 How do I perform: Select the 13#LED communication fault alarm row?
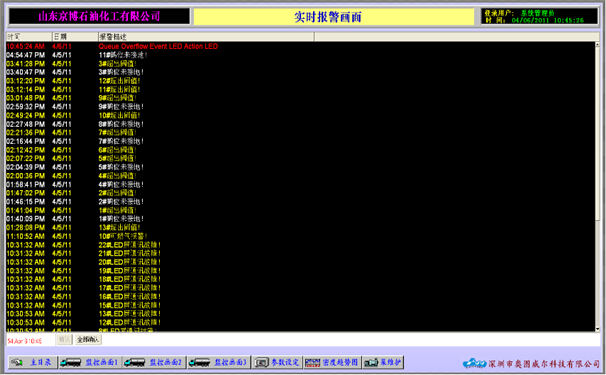300,314
